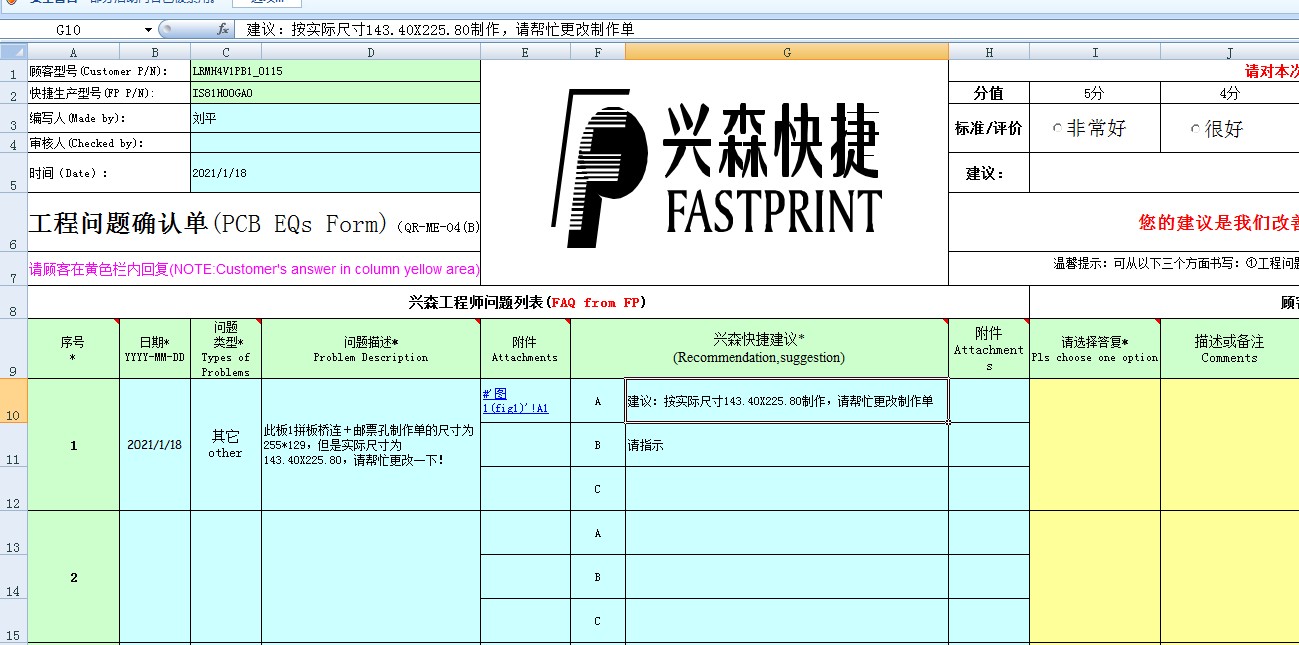Select row 6 header
The height and width of the screenshot is (645, 1299).
14,222
